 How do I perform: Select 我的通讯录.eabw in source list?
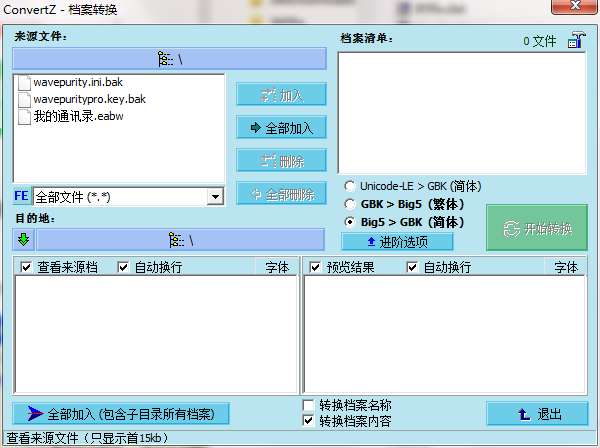coord(78,116)
